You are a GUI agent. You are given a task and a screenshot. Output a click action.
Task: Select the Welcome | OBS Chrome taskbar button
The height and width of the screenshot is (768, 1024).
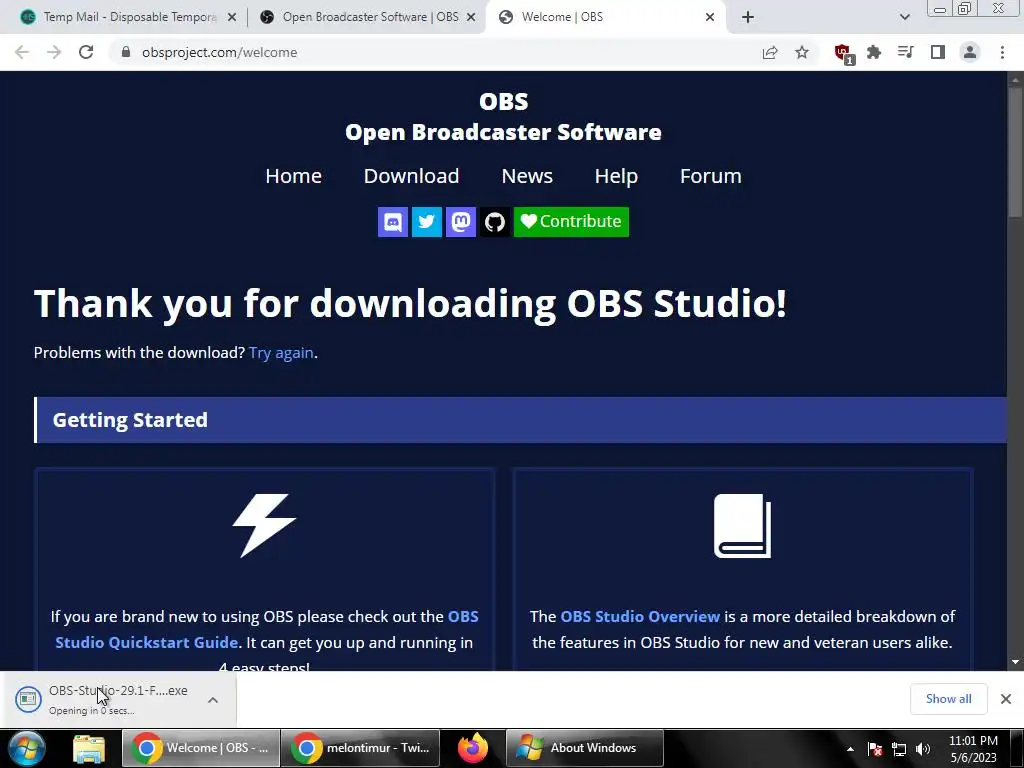201,748
